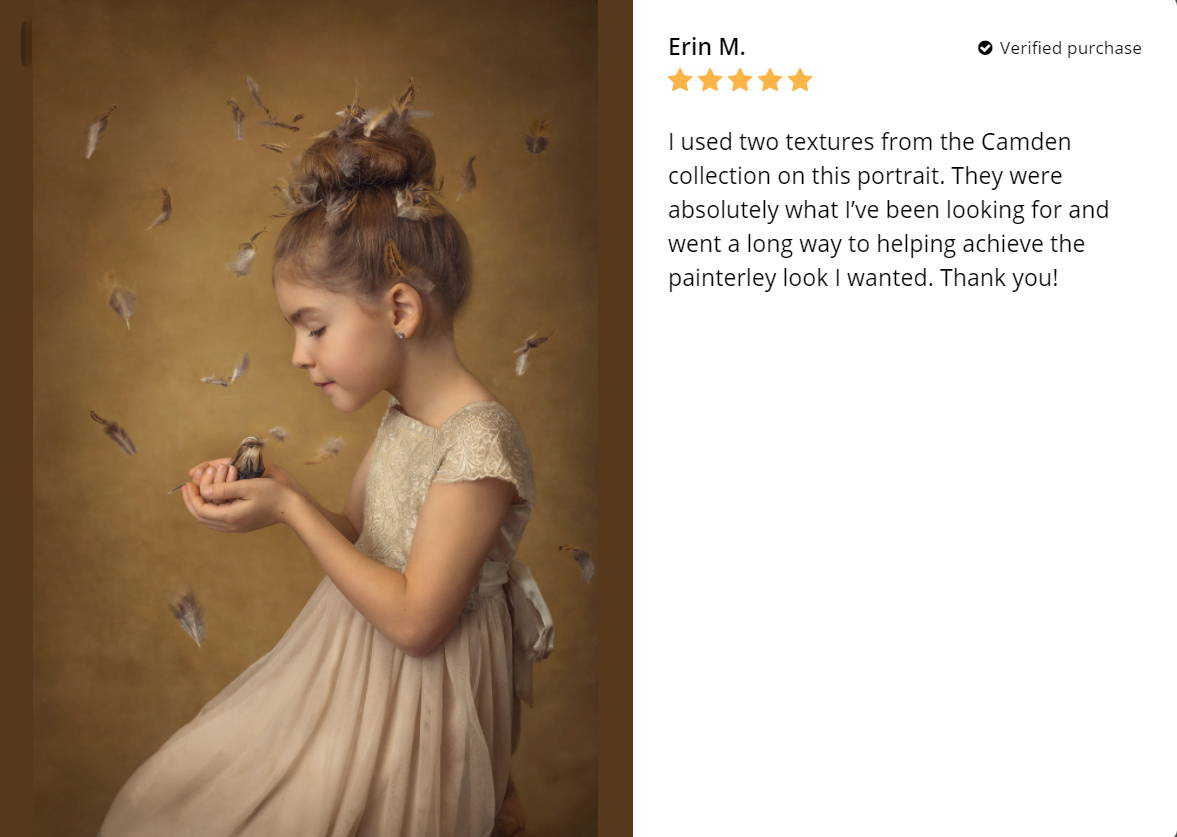
Task: Click the 'Verified purchase' label text
Action: [1070, 48]
